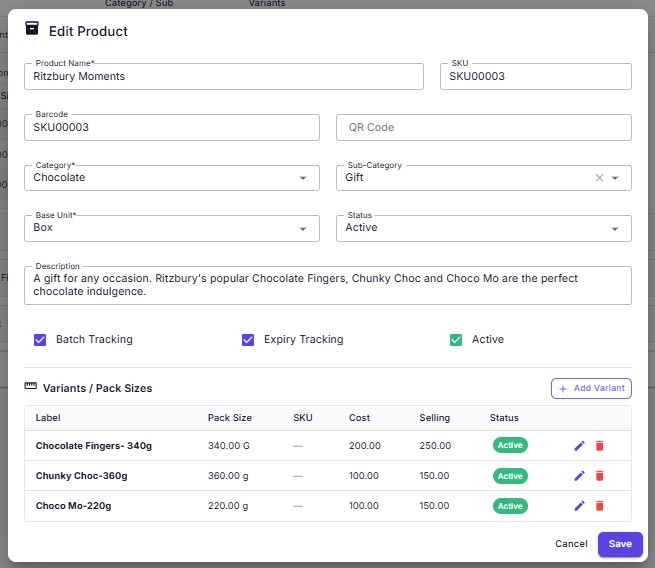Open the Base Unit dropdown showing Box
This screenshot has height=568, width=655.
coord(172,228)
